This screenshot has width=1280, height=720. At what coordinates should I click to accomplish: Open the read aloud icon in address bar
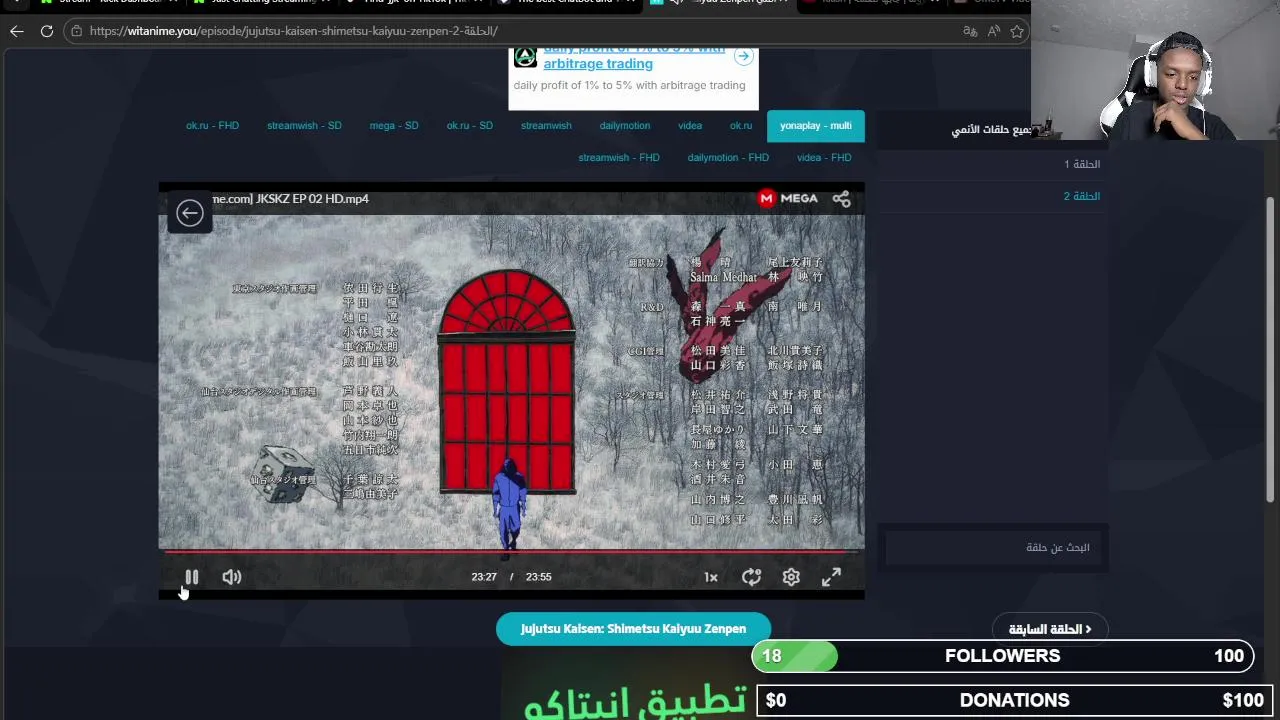tap(993, 31)
